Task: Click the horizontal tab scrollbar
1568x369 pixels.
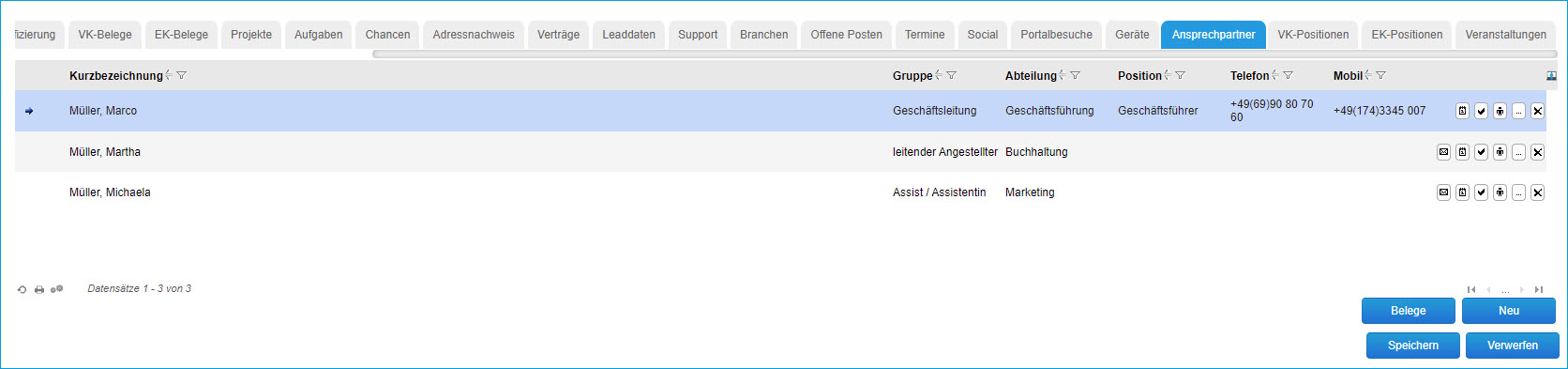Action: 964,54
